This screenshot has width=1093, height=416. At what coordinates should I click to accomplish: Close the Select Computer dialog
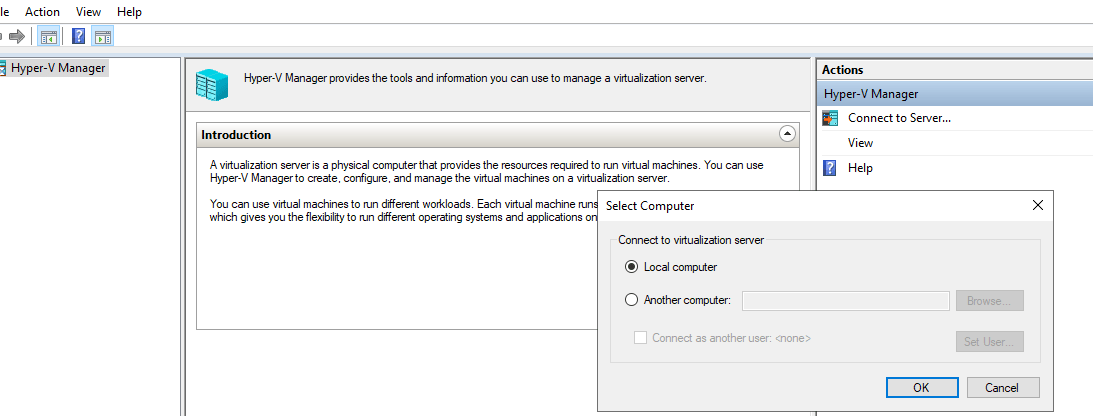(x=1037, y=205)
